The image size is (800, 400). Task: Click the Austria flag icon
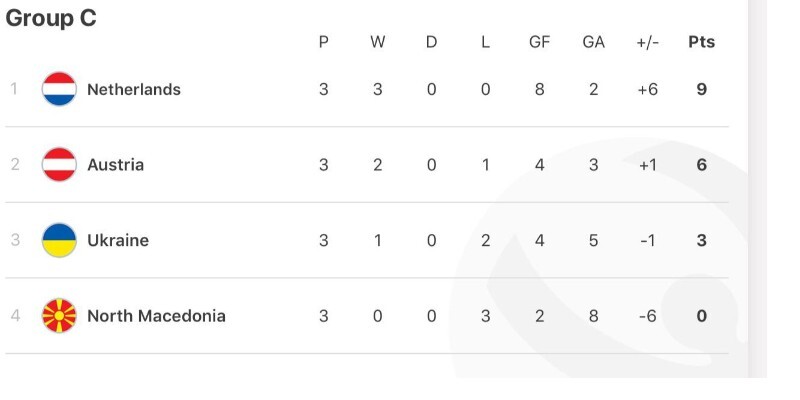[59, 165]
